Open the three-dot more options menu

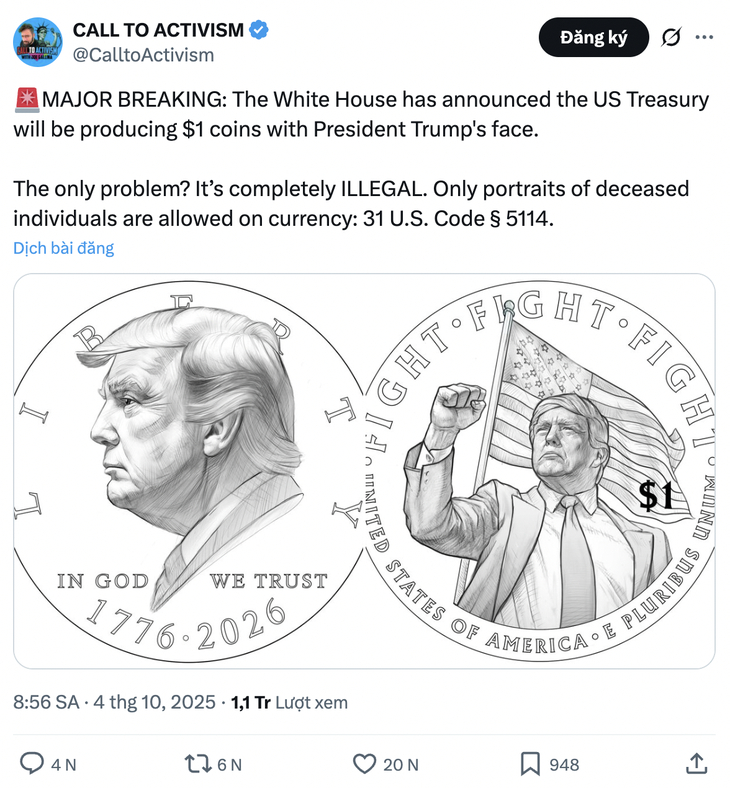tap(704, 37)
